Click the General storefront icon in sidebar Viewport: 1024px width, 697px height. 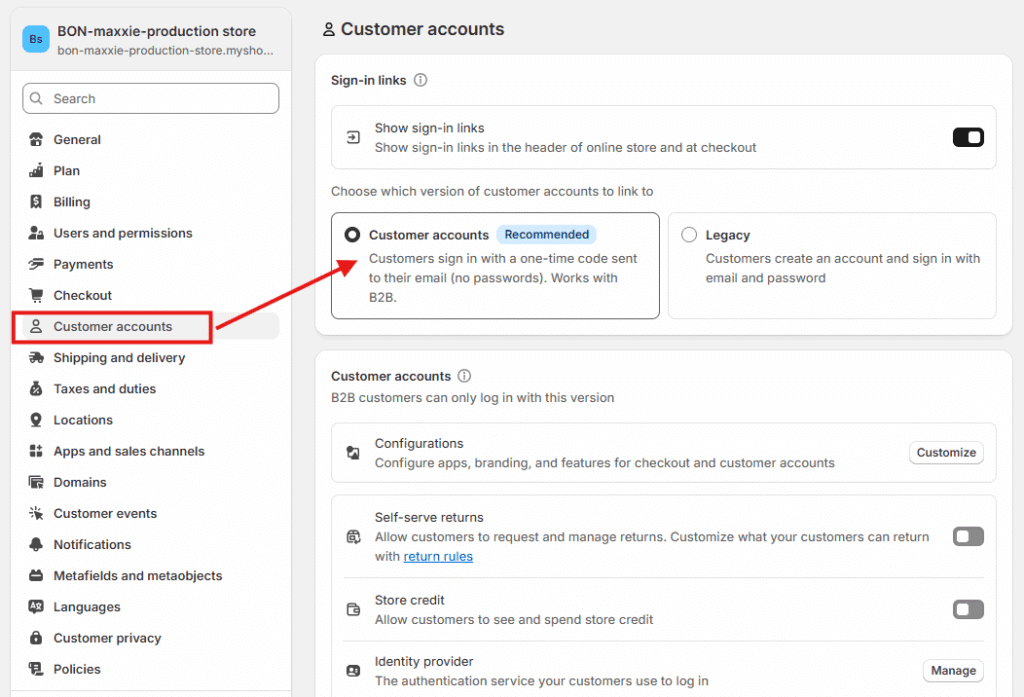[x=37, y=140]
